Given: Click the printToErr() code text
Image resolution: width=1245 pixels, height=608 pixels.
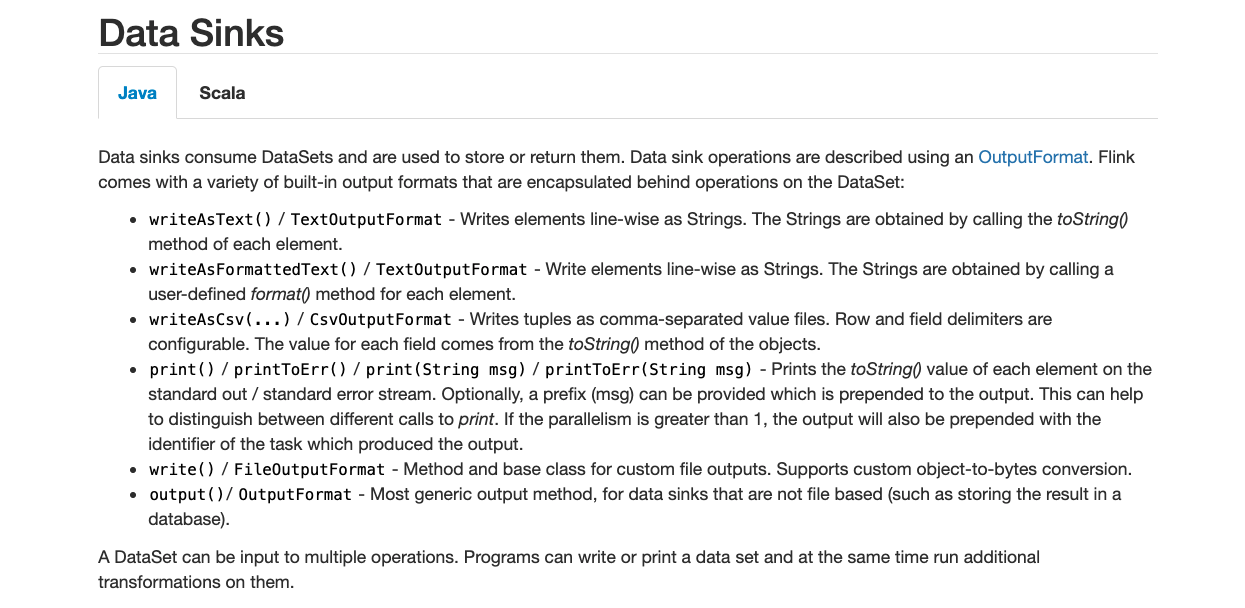Looking at the screenshot, I should (x=290, y=369).
